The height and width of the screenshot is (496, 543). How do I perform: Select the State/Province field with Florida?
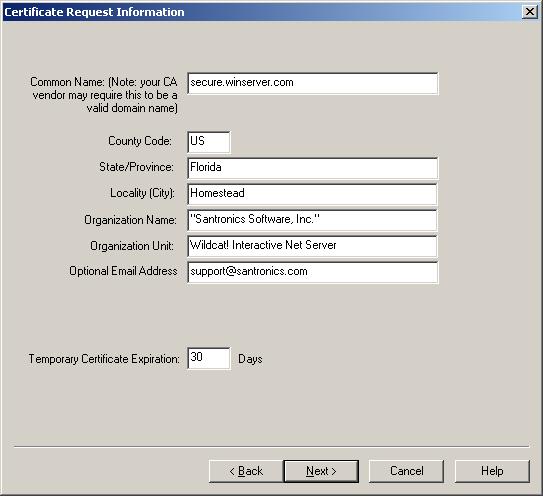(x=313, y=168)
